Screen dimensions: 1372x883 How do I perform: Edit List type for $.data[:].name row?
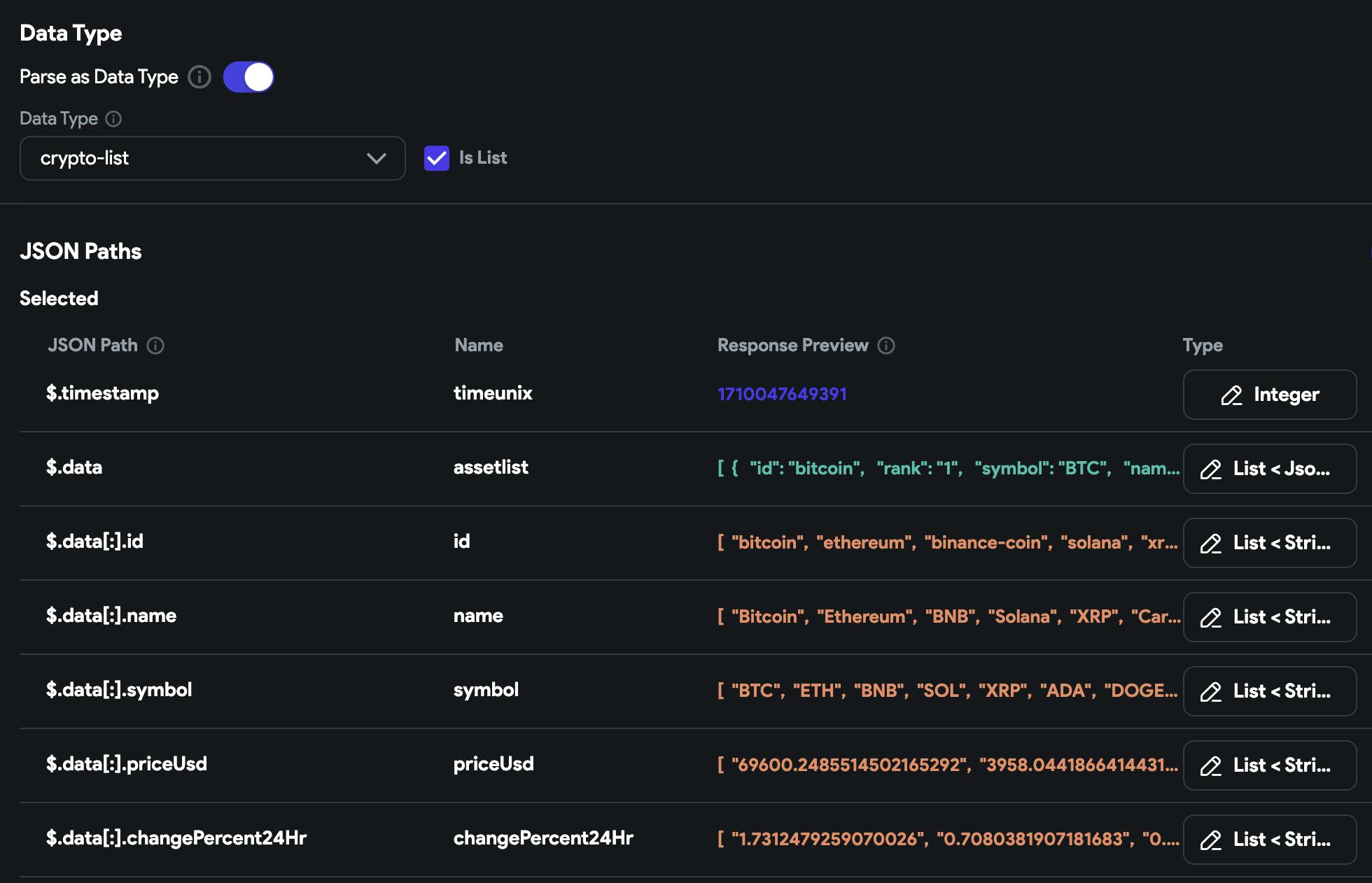point(1269,617)
